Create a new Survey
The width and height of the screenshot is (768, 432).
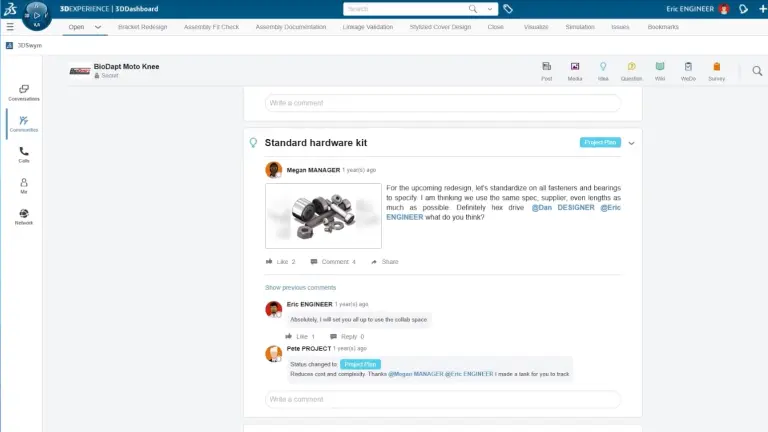[717, 71]
